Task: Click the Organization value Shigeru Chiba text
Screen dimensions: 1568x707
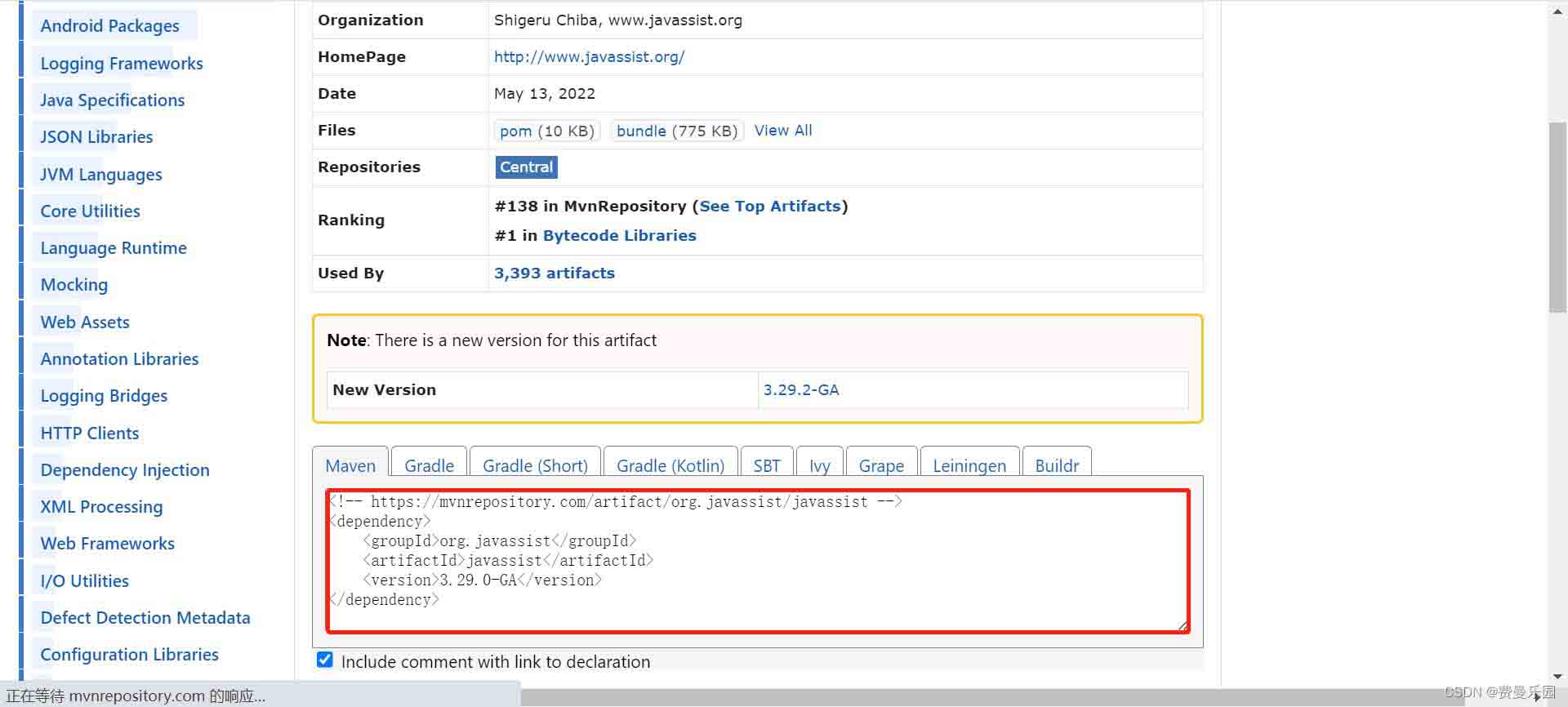Action: coord(618,20)
